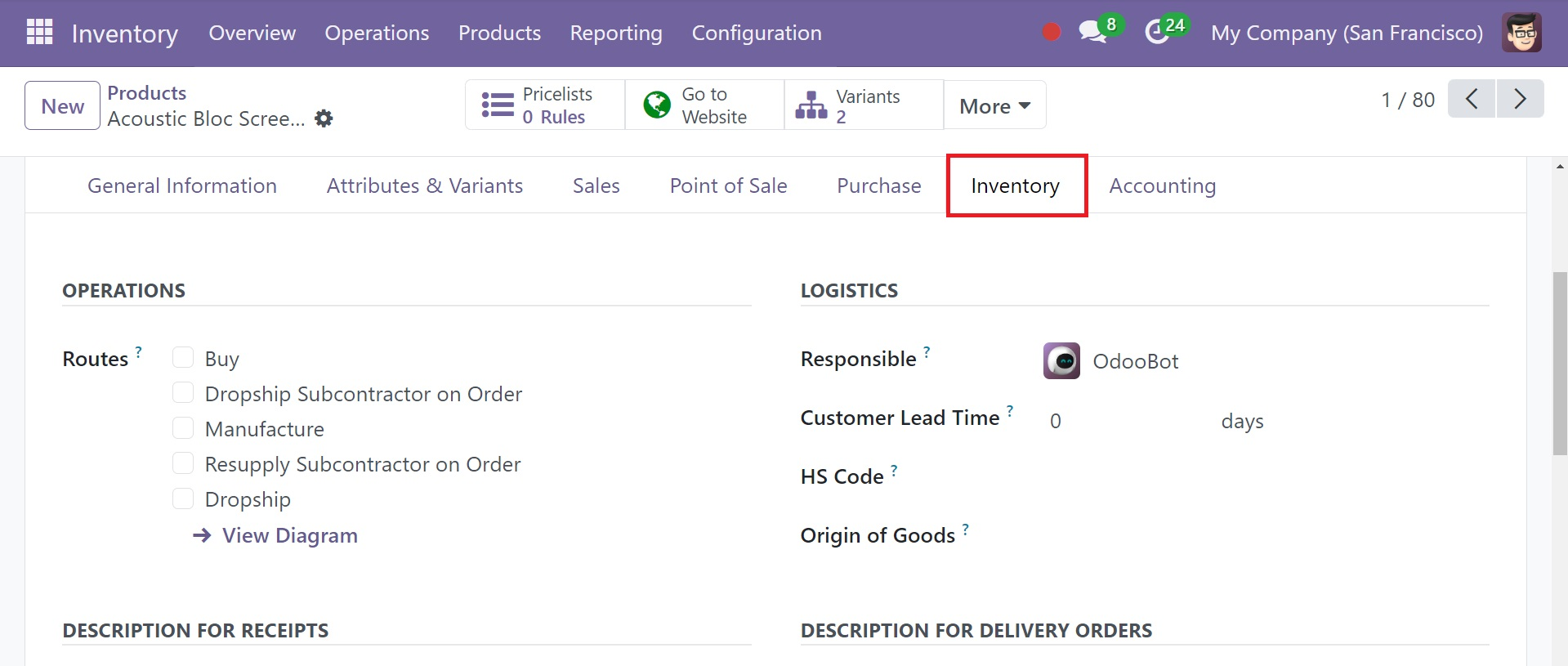Image resolution: width=1568 pixels, height=666 pixels.
Task: Click the New button
Action: tap(62, 105)
